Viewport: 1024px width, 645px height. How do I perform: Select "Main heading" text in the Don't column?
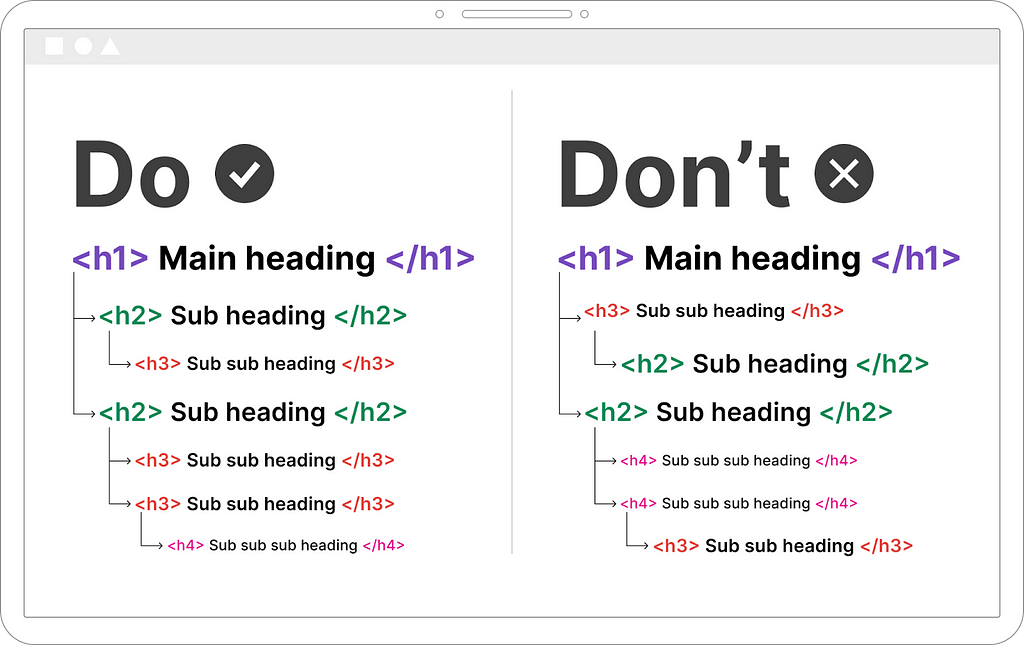[x=752, y=259]
